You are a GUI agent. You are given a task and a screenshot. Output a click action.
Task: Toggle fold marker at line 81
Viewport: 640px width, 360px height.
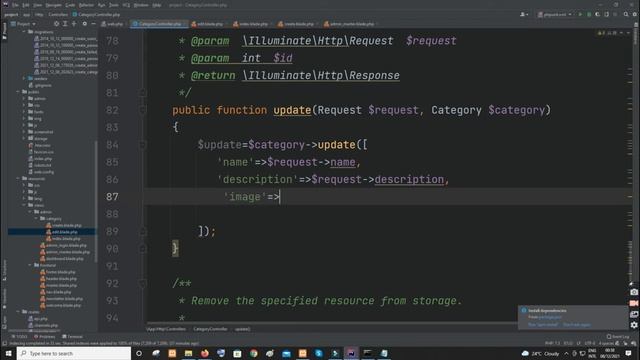click(x=142, y=93)
